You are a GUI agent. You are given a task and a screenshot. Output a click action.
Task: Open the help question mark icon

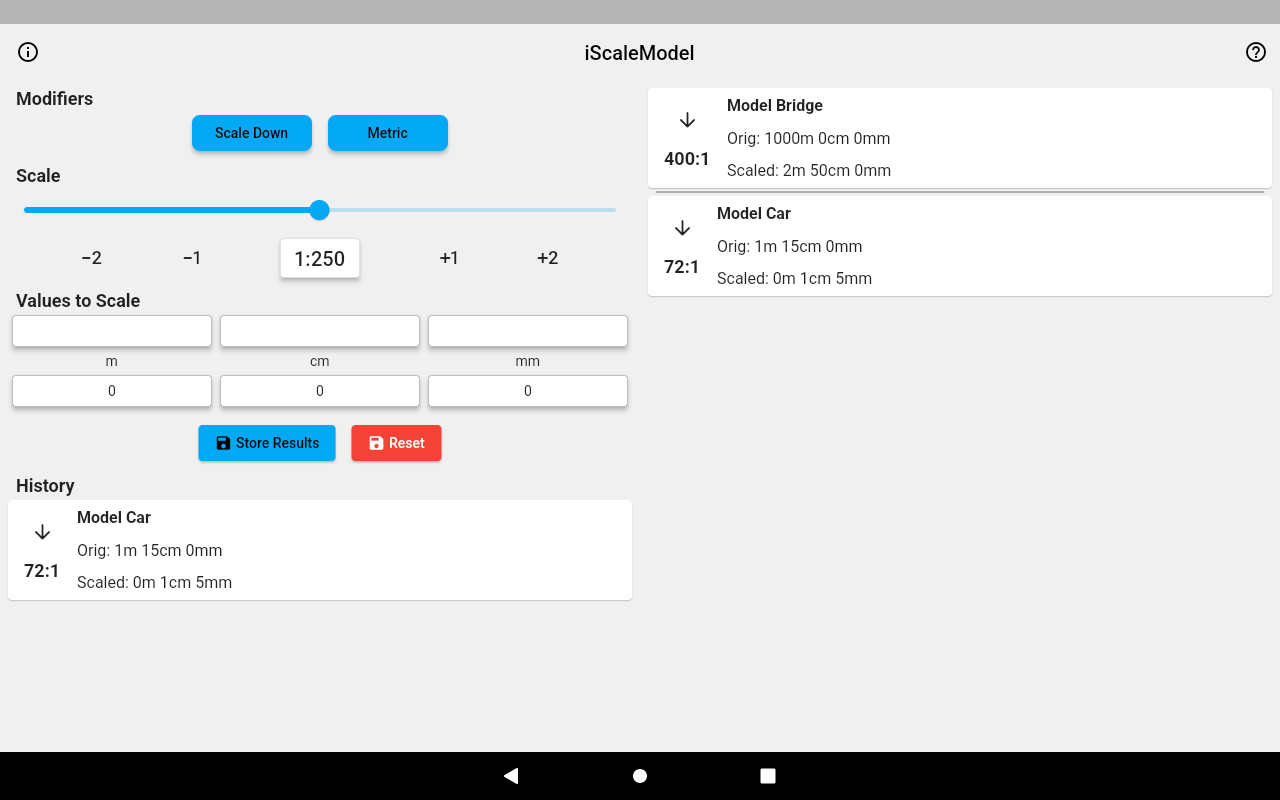[1256, 52]
